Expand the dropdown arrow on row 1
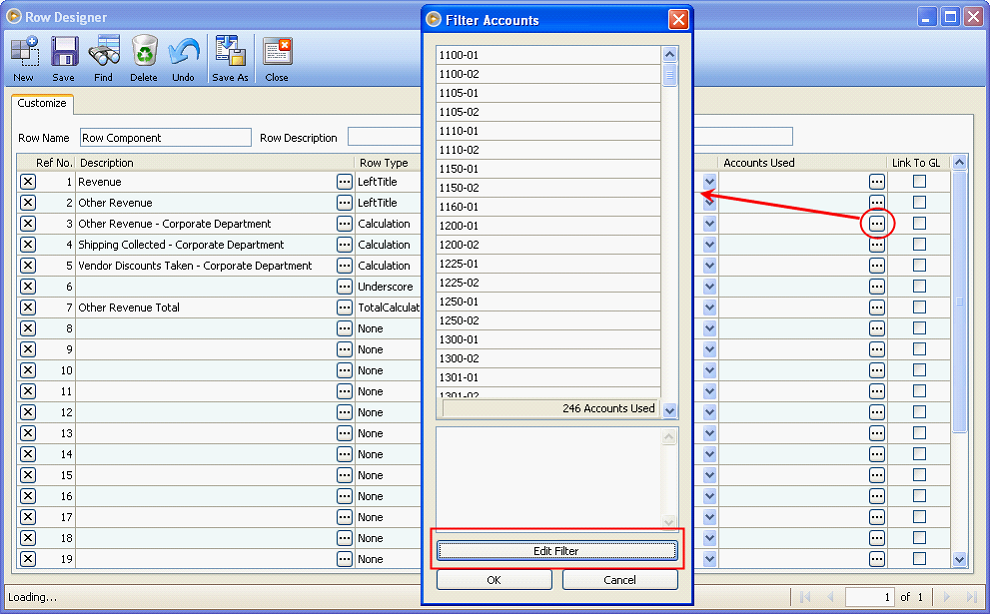991x615 pixels. 709,182
